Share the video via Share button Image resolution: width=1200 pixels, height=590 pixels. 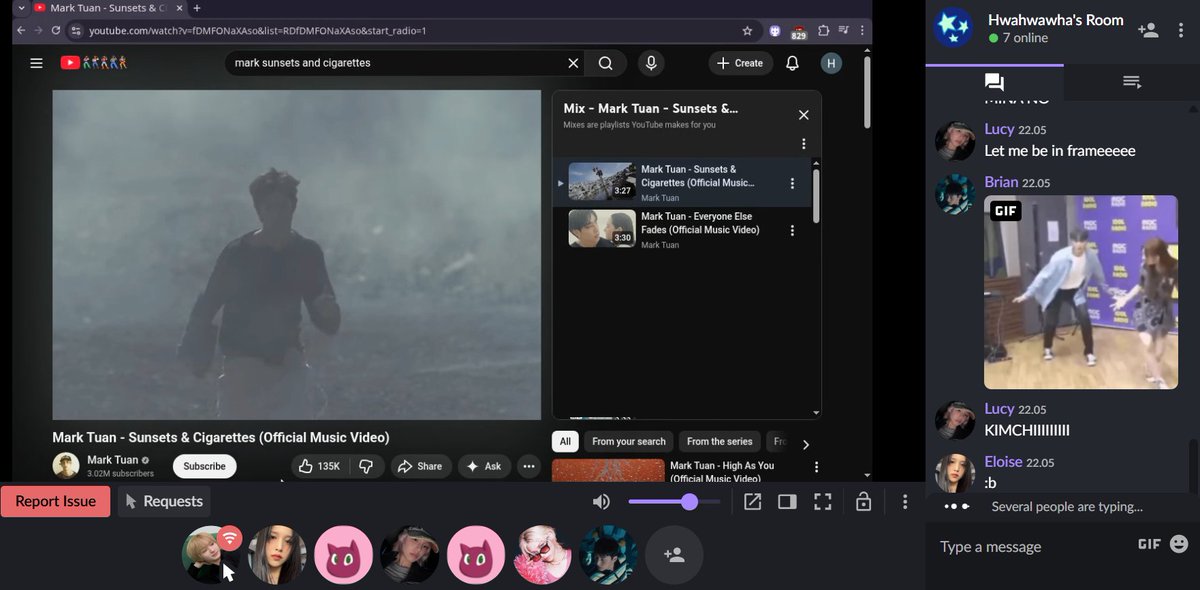(419, 466)
